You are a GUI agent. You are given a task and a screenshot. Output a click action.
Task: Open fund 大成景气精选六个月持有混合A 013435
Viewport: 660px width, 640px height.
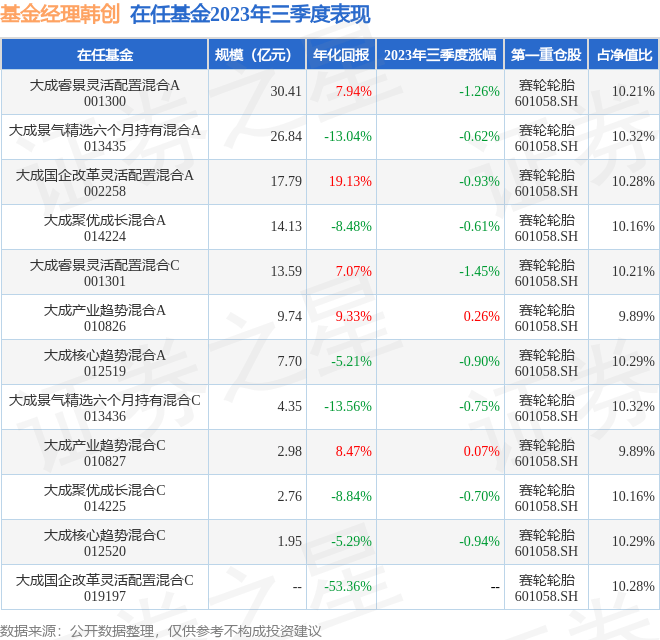(x=105, y=137)
